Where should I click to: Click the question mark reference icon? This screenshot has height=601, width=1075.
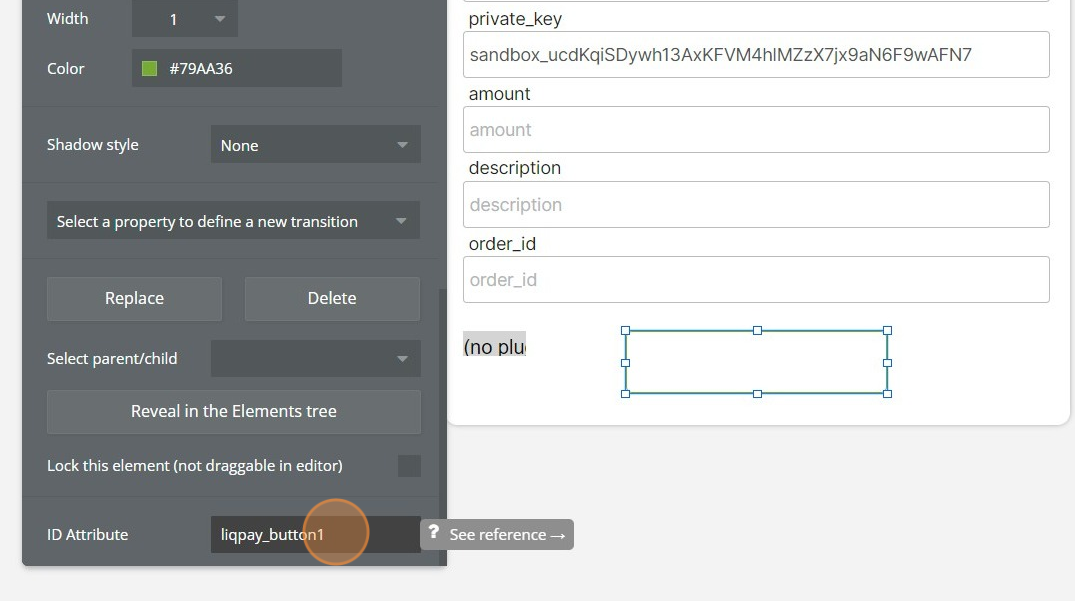coord(433,534)
